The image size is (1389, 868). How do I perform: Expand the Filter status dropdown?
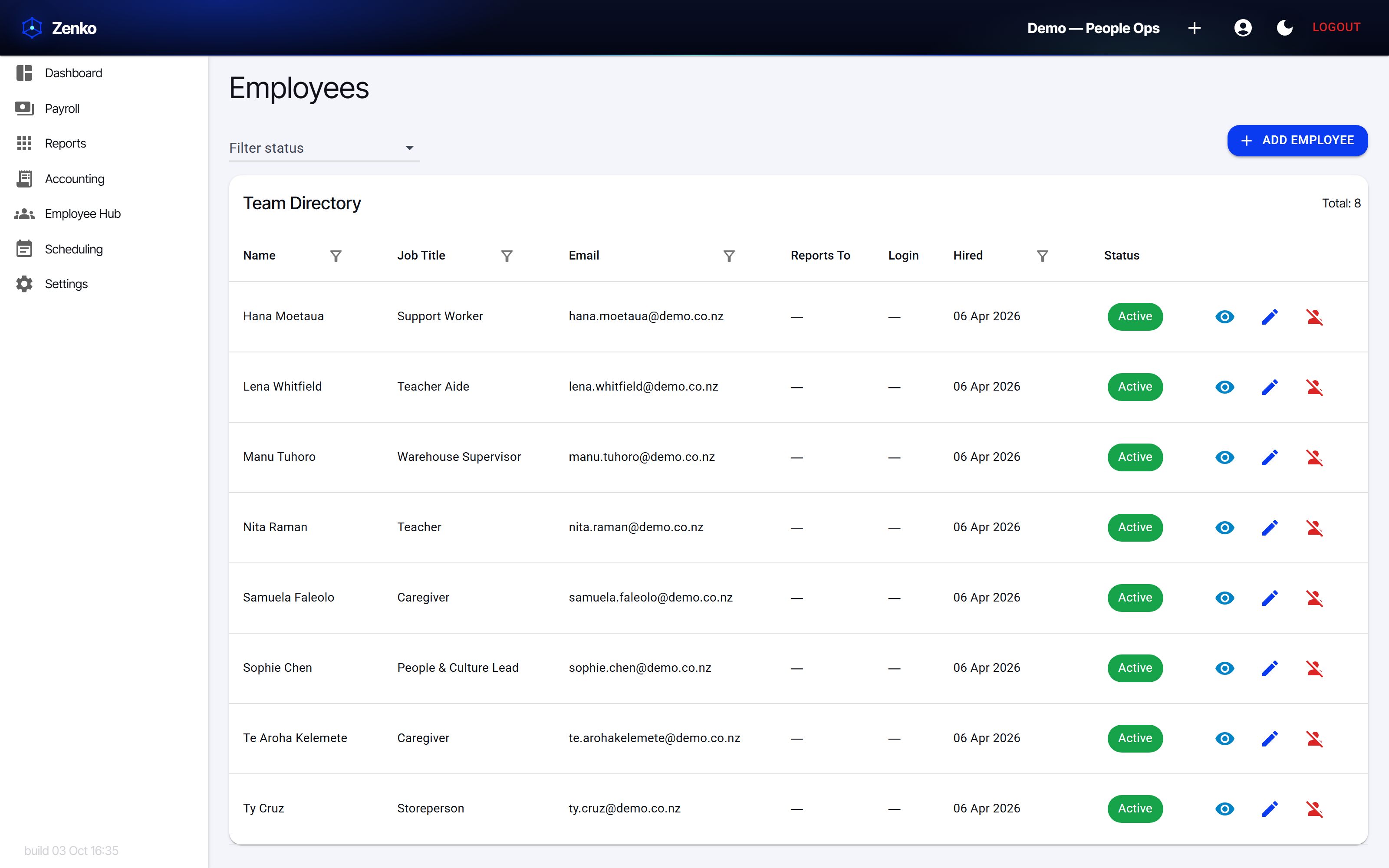(324, 148)
